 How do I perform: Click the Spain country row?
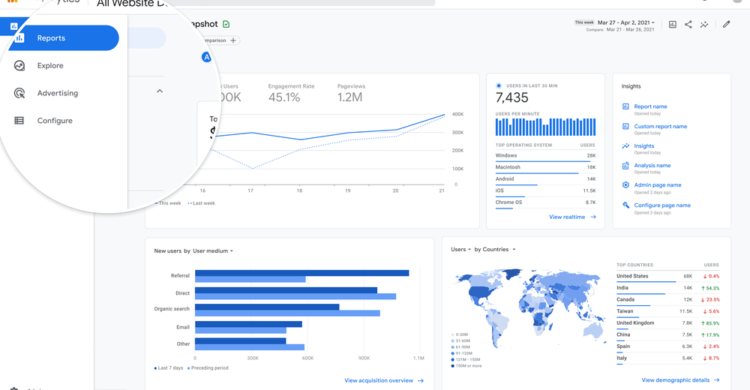click(668, 347)
